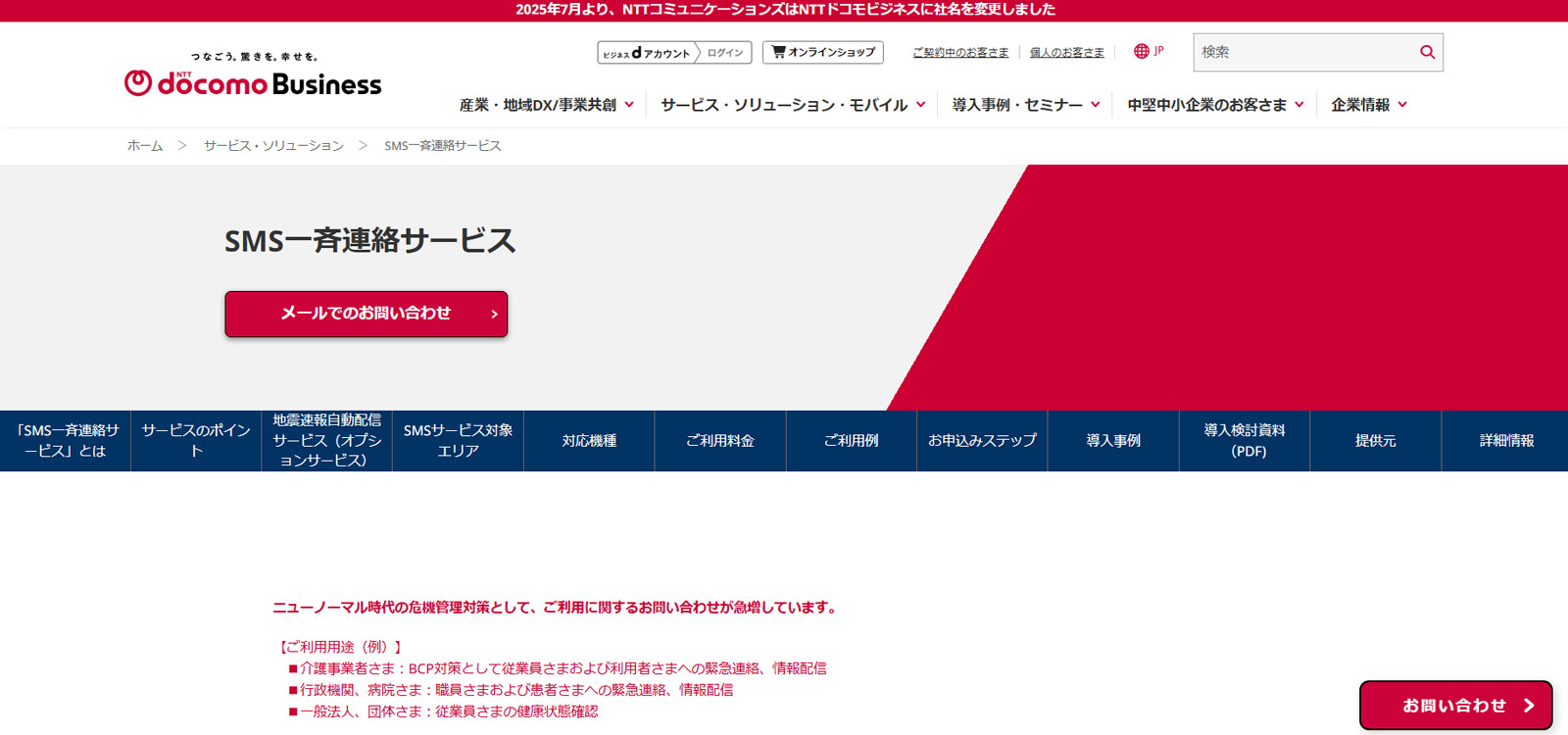The height and width of the screenshot is (735, 1568).
Task: Open the ご契約中のお客さま link
Action: pyautogui.click(x=960, y=53)
